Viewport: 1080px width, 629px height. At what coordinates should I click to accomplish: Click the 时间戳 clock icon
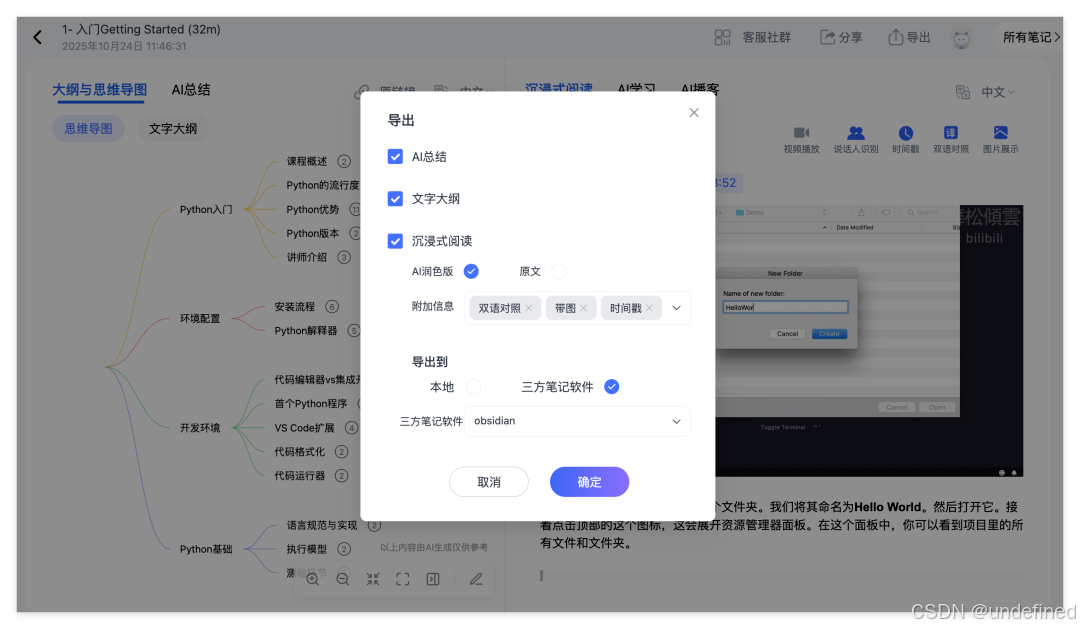tap(905, 132)
